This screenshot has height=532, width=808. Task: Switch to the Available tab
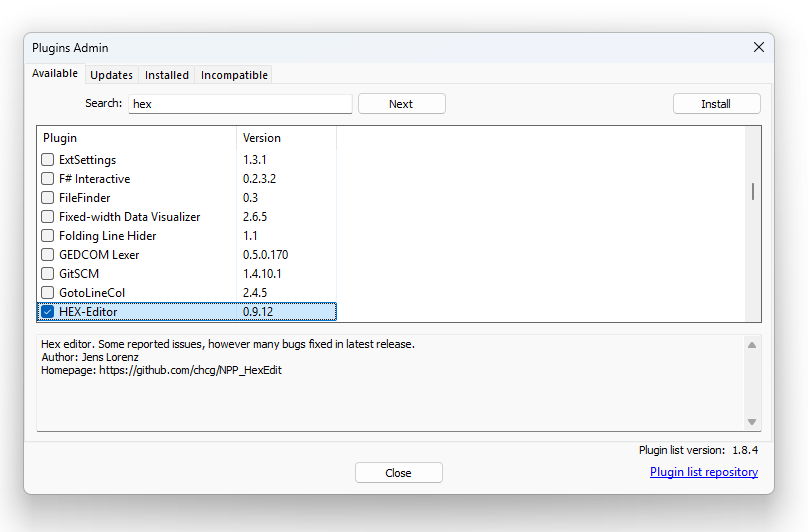[x=55, y=73]
